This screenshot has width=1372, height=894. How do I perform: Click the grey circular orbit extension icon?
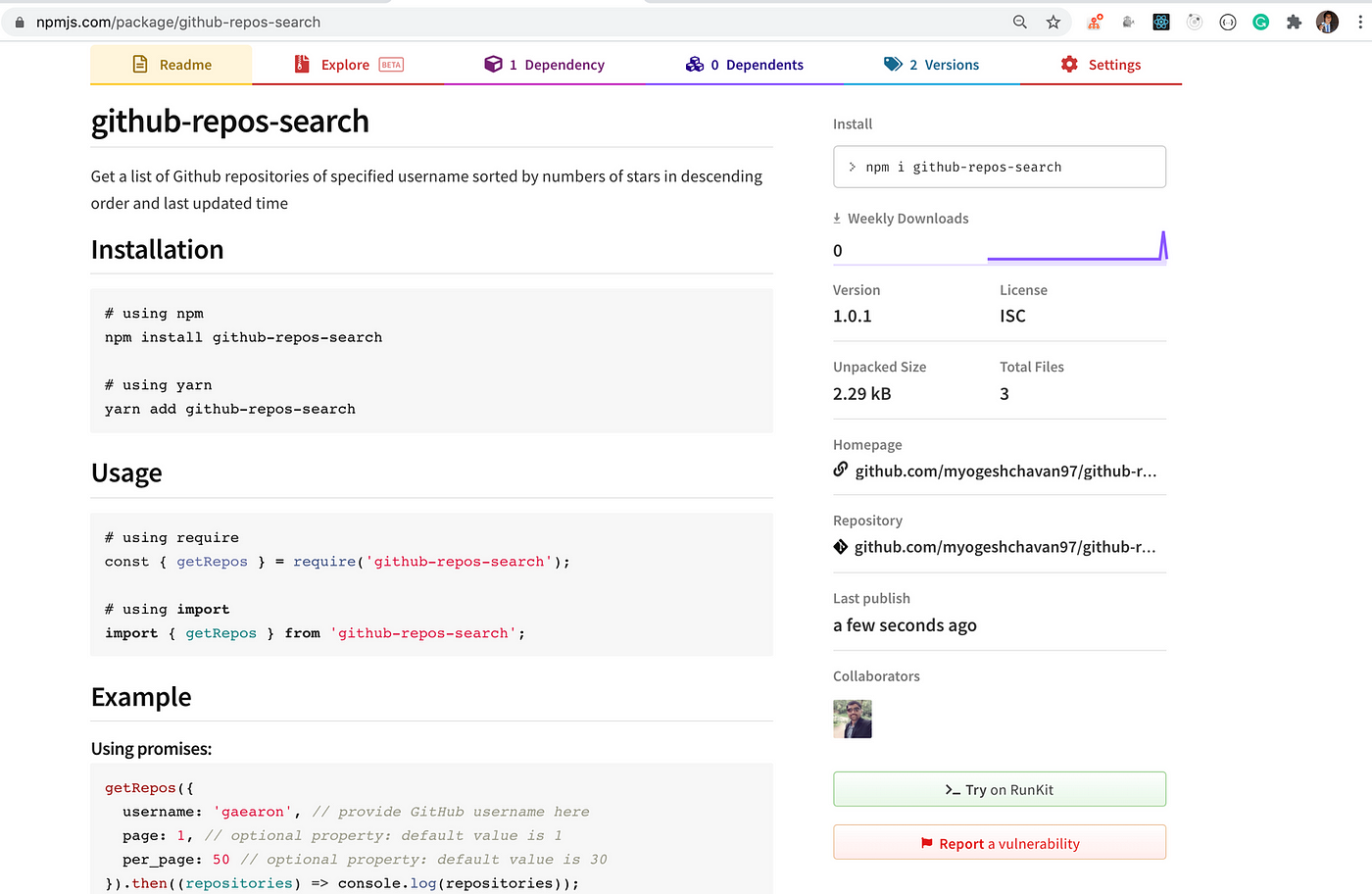pyautogui.click(x=1195, y=22)
